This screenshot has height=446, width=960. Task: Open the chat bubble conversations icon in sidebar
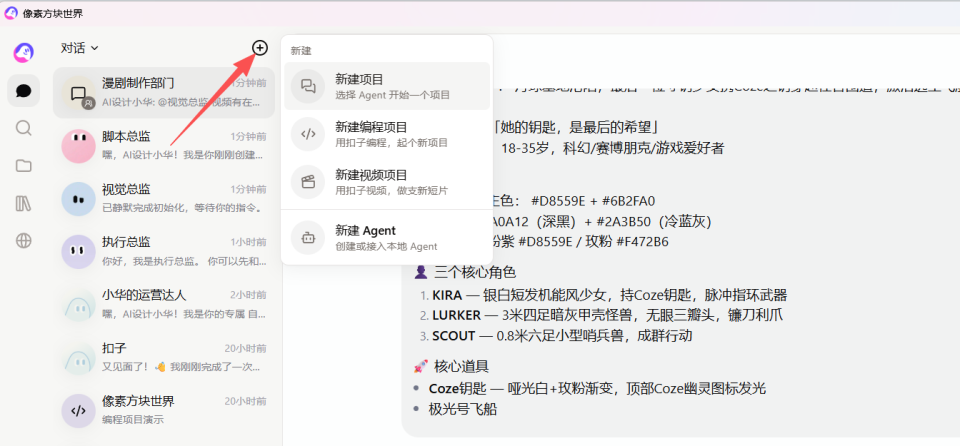click(24, 91)
